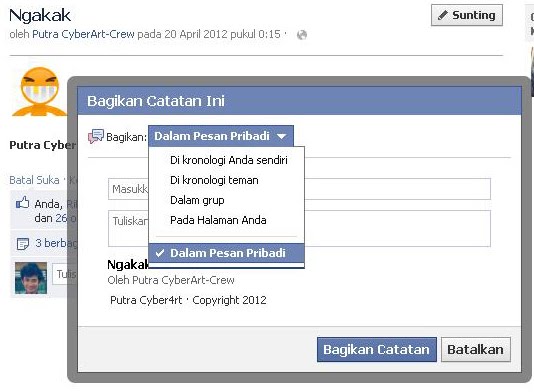Viewport: 534px width, 392px height.
Task: Click Batal Suka unlike link
Action: point(34,180)
